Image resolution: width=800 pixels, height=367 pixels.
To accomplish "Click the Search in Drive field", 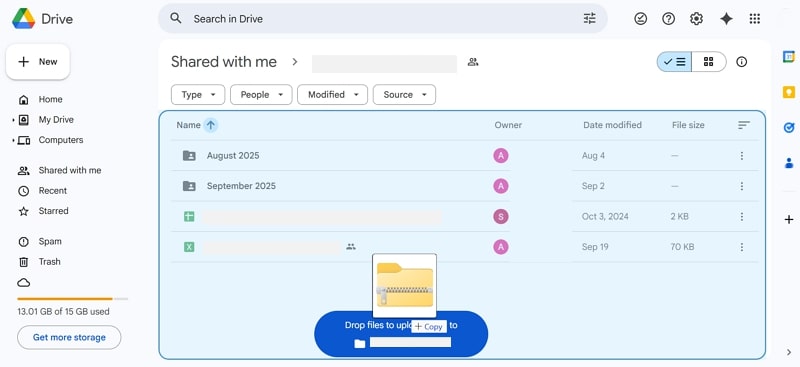I will (383, 19).
